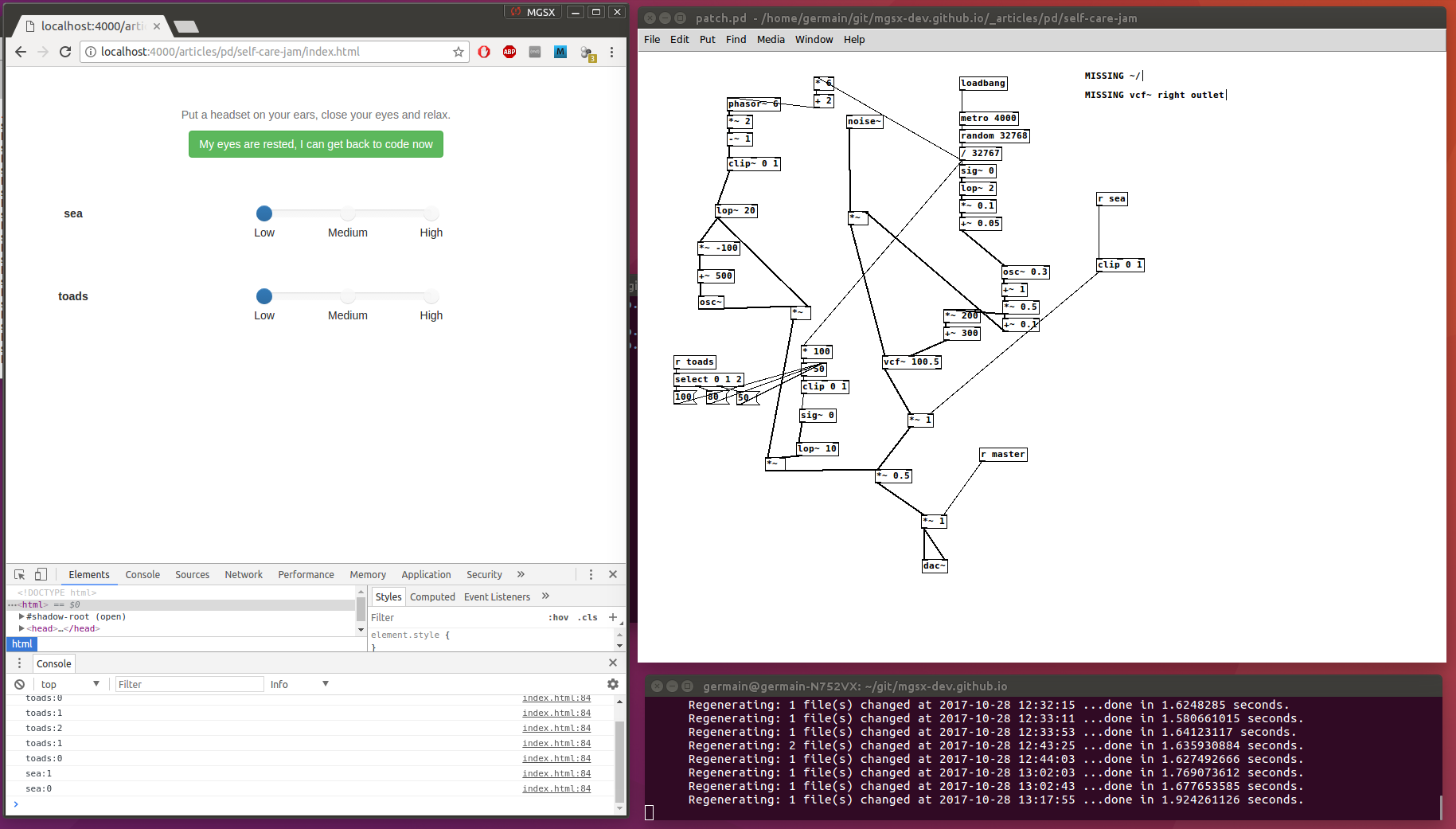The width and height of the screenshot is (1456, 829).
Task: Open the Info log level dropdown
Action: pyautogui.click(x=299, y=684)
